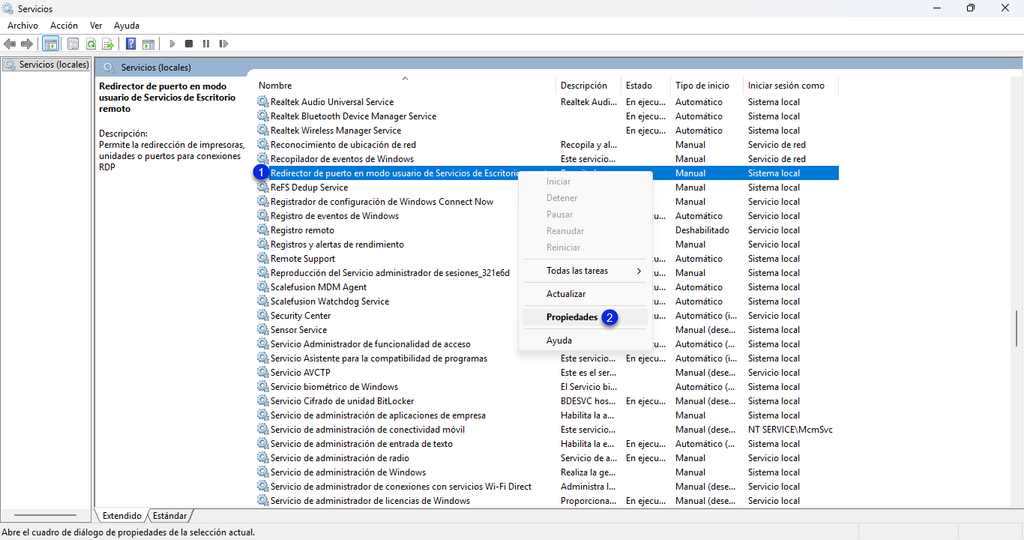The image size is (1024, 540).
Task: Click gear icon of Servicio AVCTP
Action: (x=263, y=373)
